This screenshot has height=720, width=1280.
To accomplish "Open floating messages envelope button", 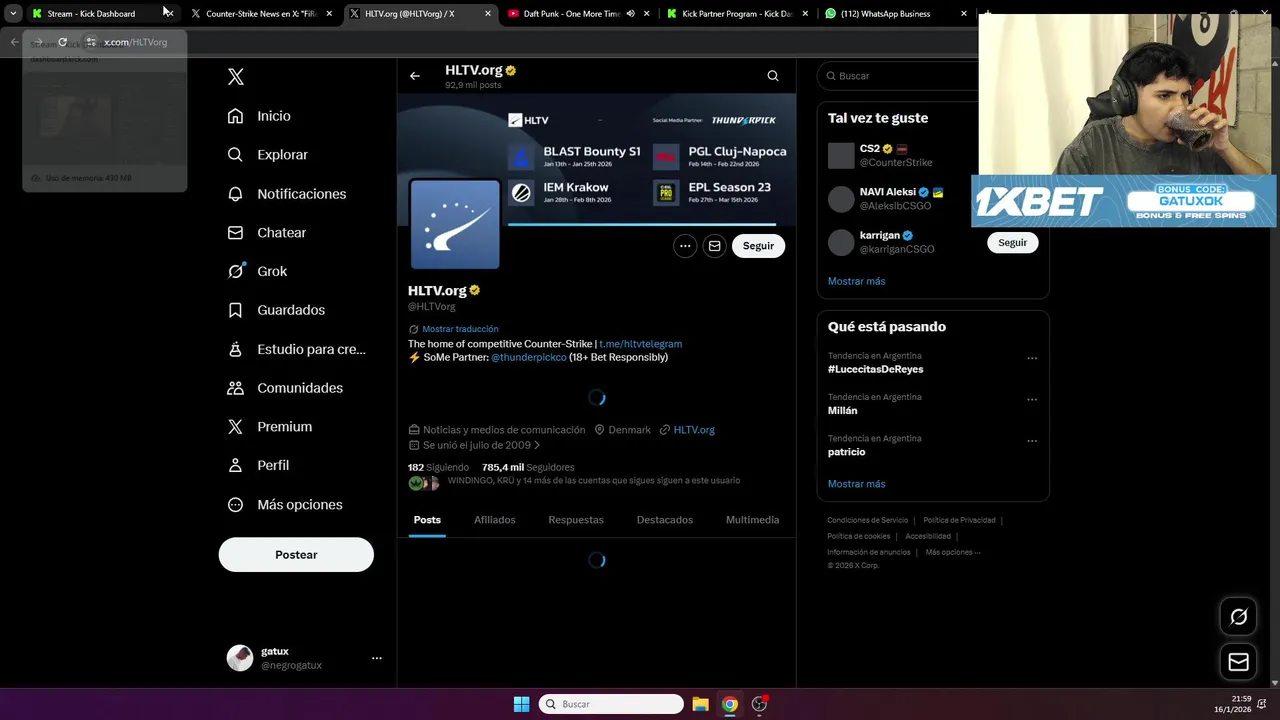I will [x=1239, y=662].
